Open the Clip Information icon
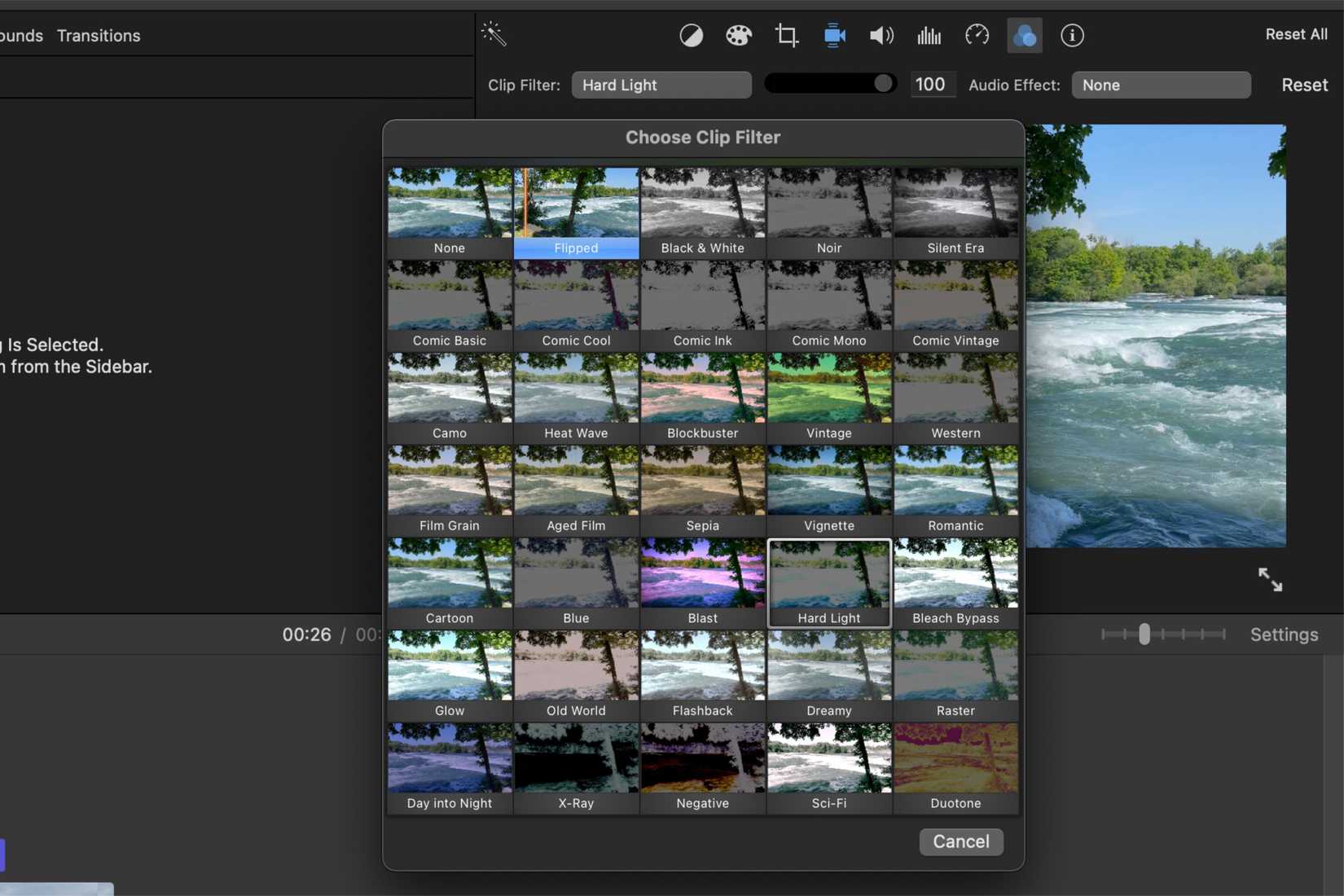 1073,35
